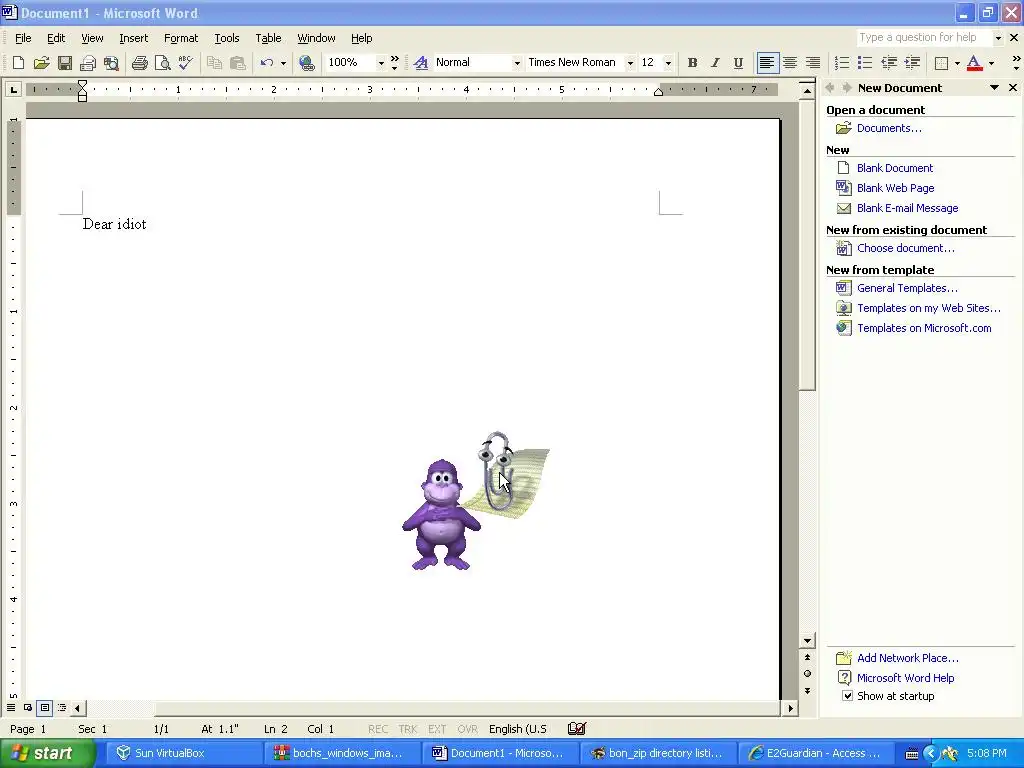1024x768 pixels.
Task: Click the Select Browse Object circle button
Action: click(807, 673)
